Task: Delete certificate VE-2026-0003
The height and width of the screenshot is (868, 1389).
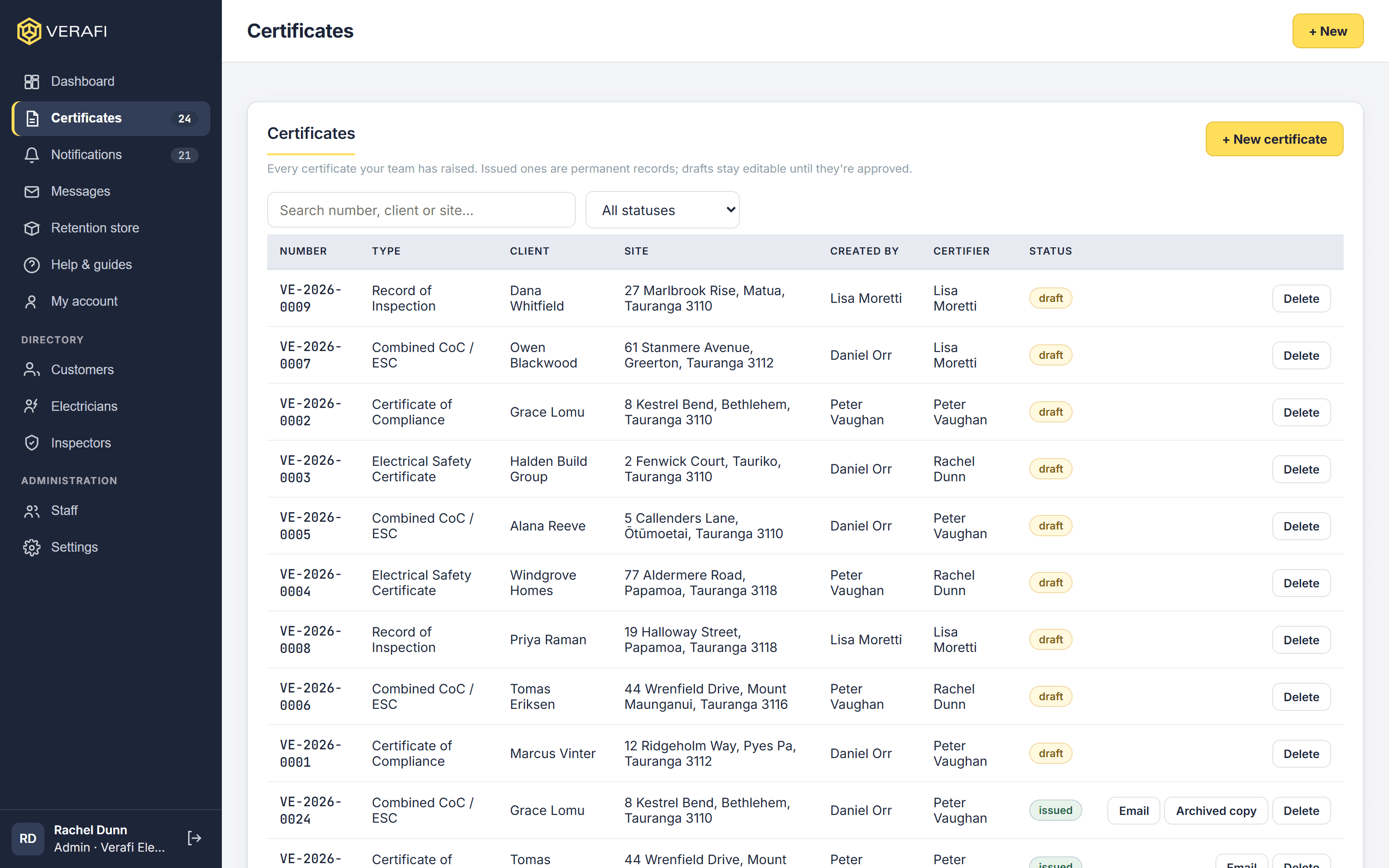Action: (1301, 469)
